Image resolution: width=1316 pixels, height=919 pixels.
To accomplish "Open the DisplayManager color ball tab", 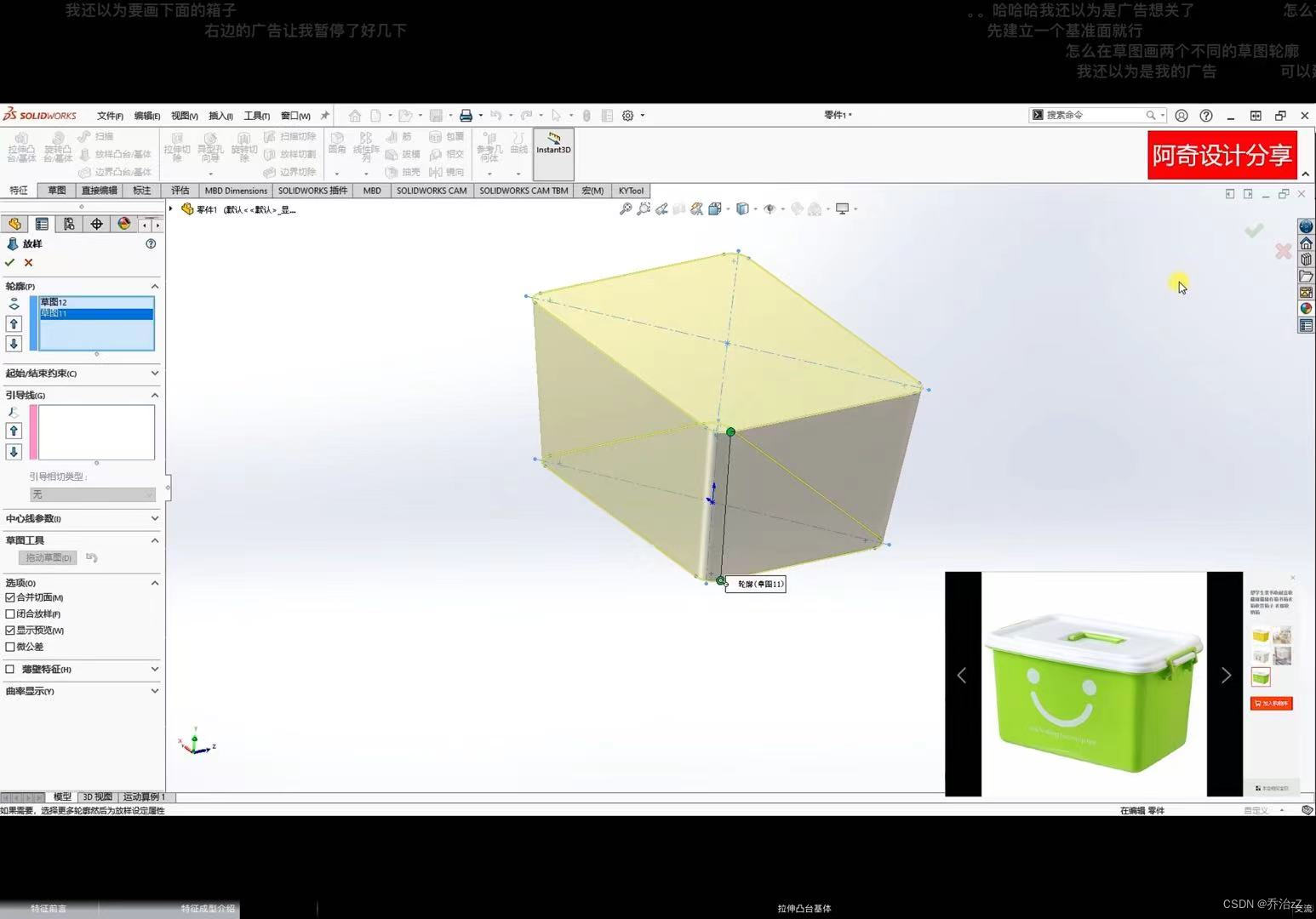I will click(124, 224).
